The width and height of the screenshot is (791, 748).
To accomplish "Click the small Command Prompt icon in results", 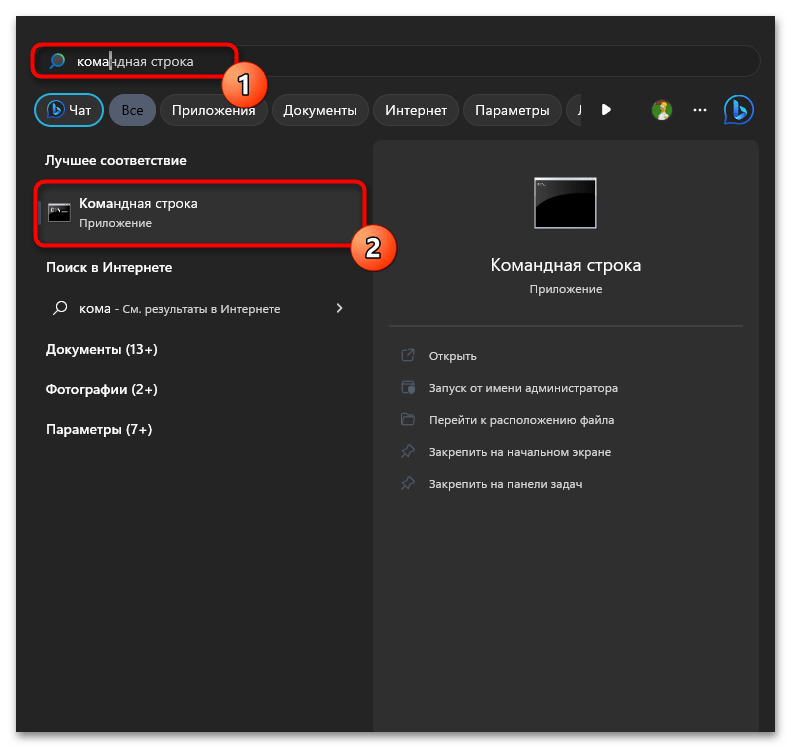I will tap(59, 213).
